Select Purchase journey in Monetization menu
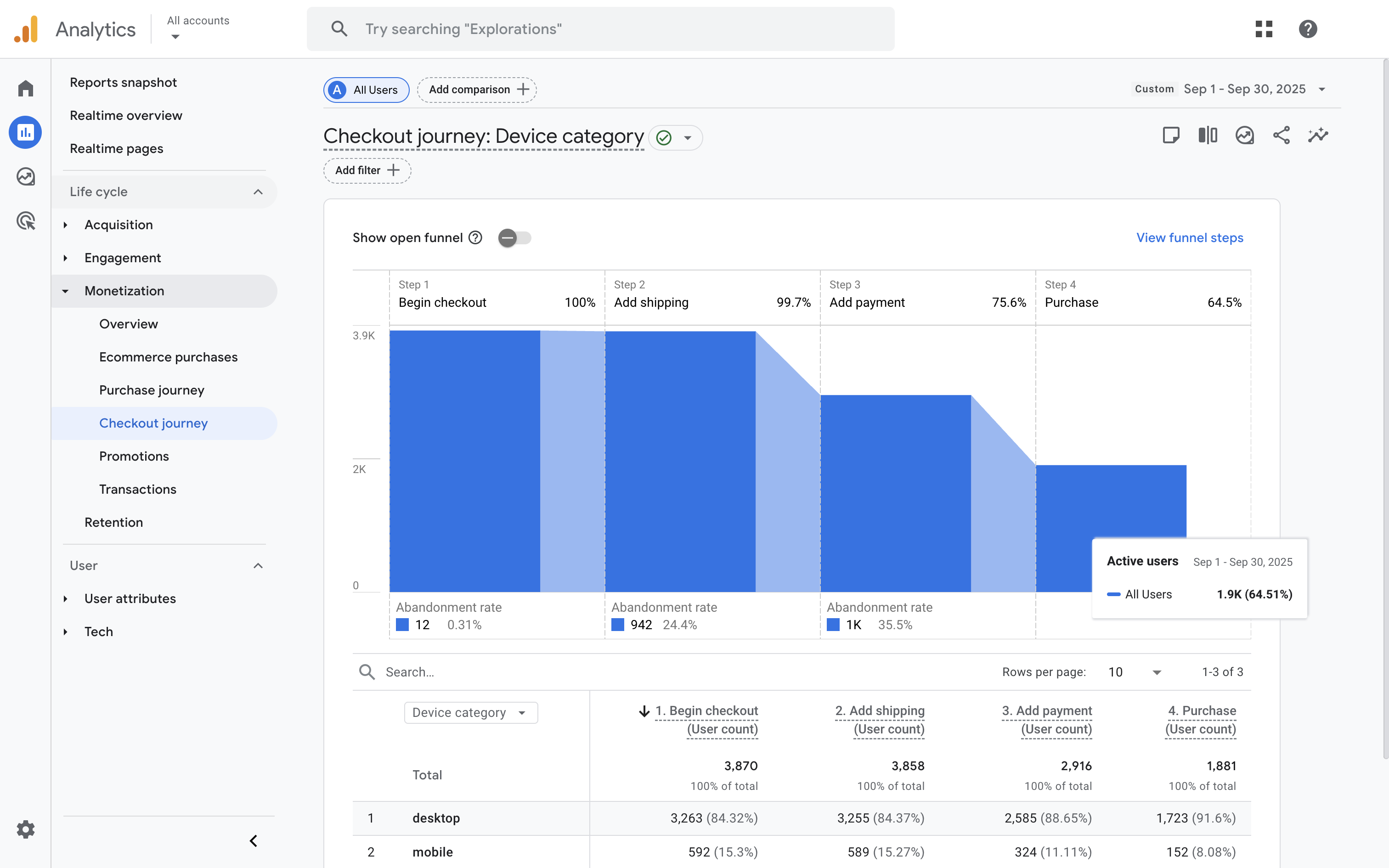 pos(152,390)
